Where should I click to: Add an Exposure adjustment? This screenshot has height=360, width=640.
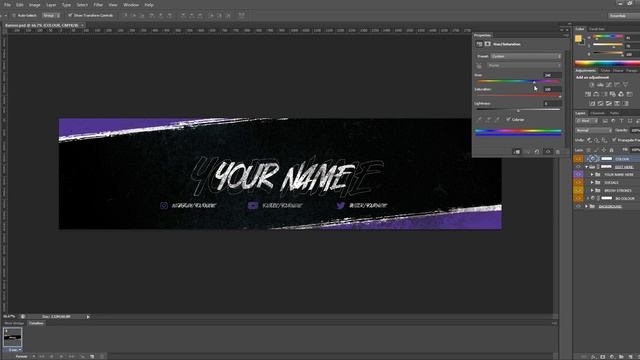(x=617, y=85)
